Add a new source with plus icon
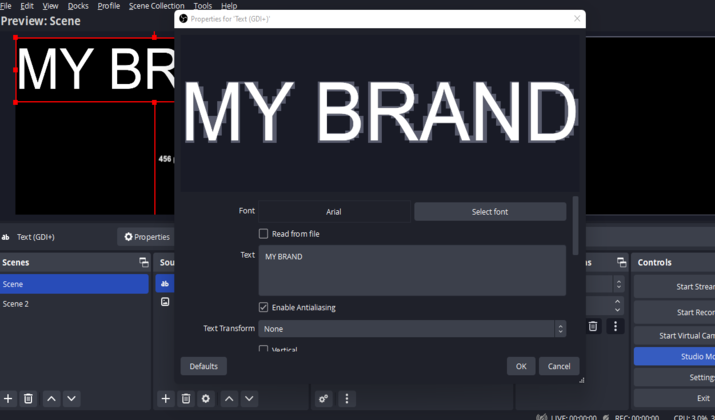 coord(166,399)
